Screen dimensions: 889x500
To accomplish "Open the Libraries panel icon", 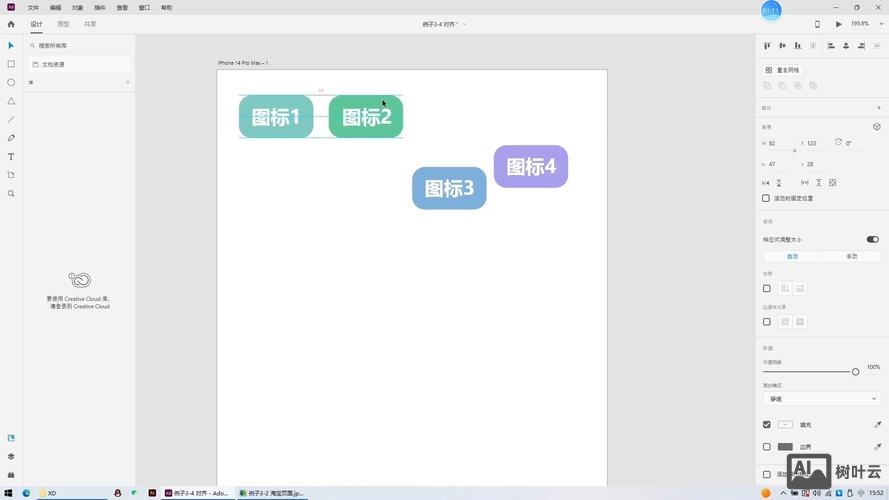I will coord(11,438).
